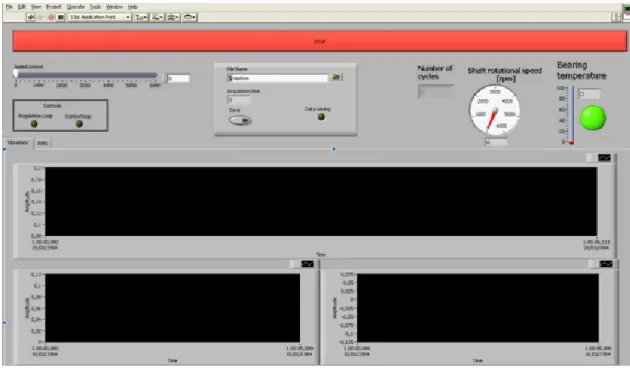Open the Operate menu
The height and width of the screenshot is (368, 630).
point(76,7)
